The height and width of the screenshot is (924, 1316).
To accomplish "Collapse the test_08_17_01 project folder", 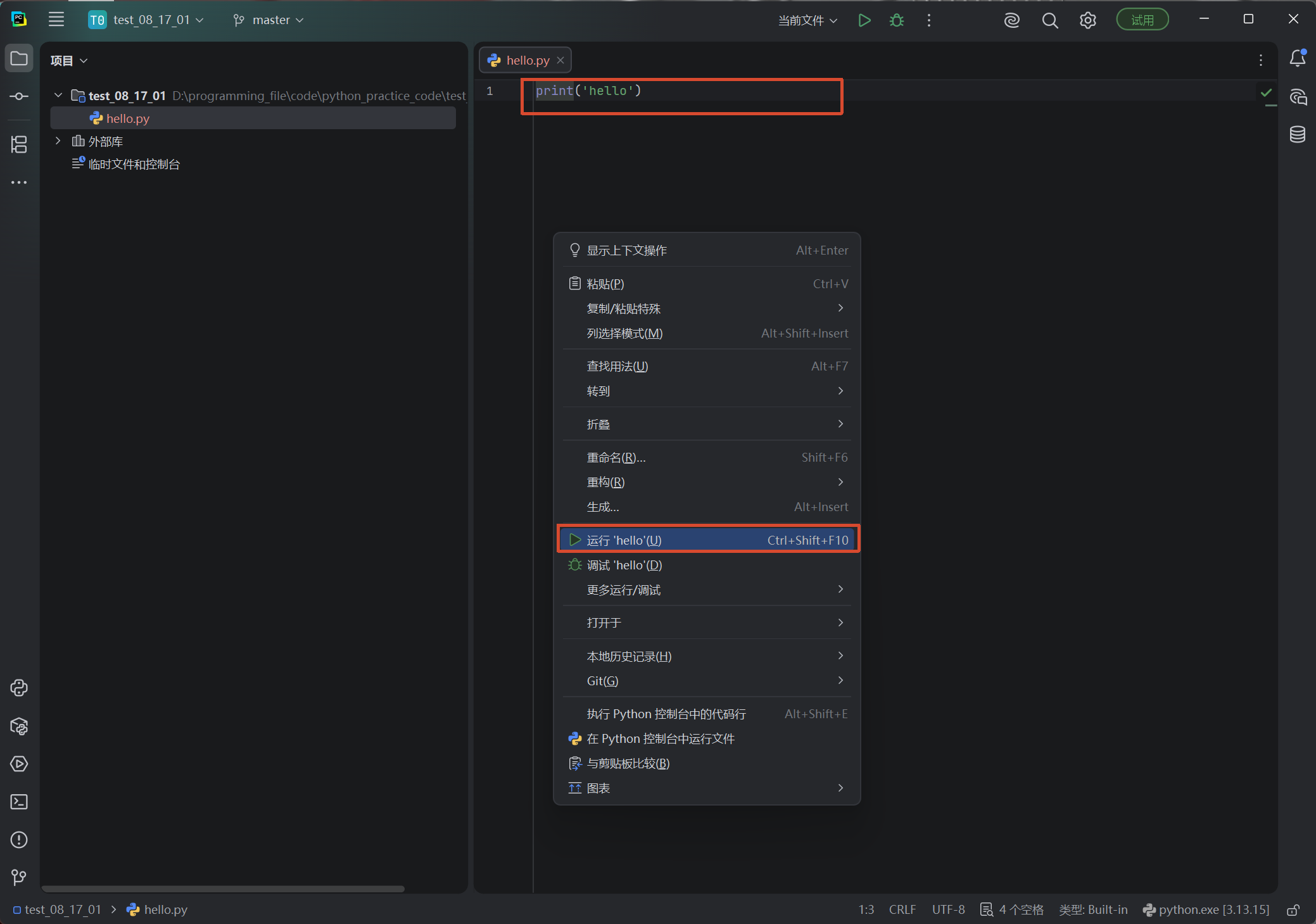I will (58, 95).
